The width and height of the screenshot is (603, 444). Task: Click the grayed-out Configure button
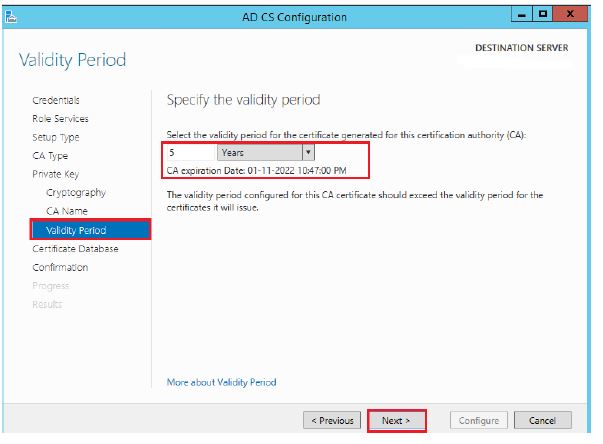(479, 420)
